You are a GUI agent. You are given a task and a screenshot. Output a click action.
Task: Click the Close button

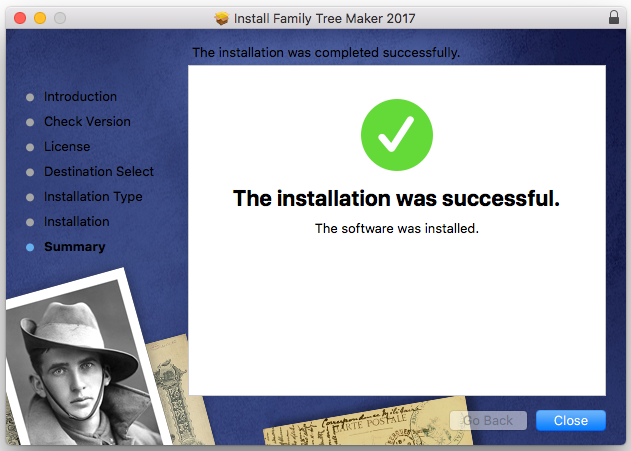pos(571,420)
